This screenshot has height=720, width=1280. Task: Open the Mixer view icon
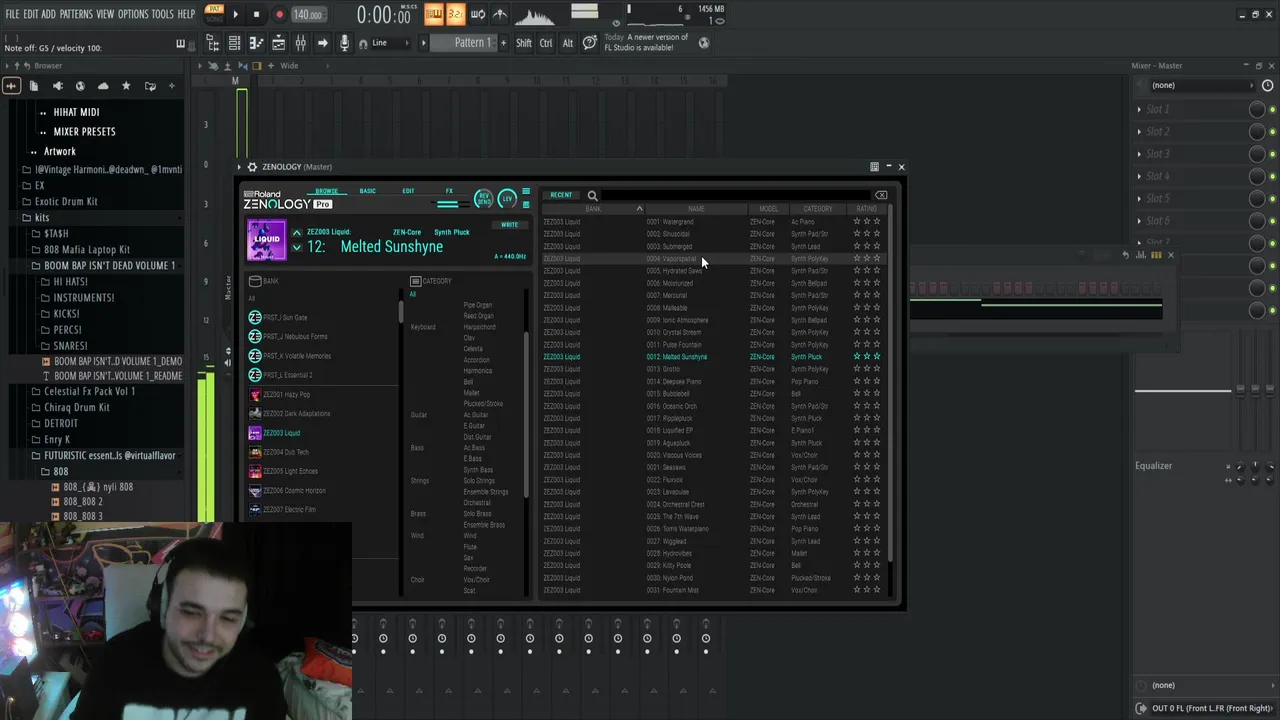301,43
